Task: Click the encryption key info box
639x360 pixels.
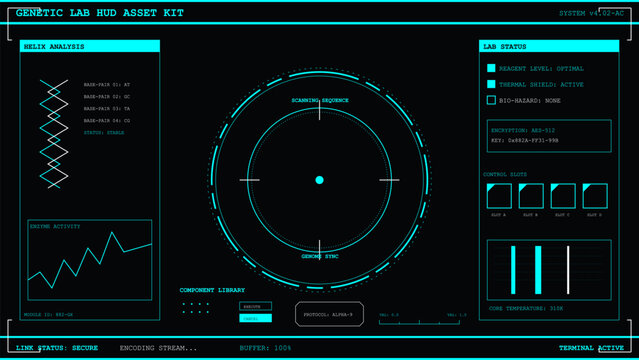Action: pos(549,136)
